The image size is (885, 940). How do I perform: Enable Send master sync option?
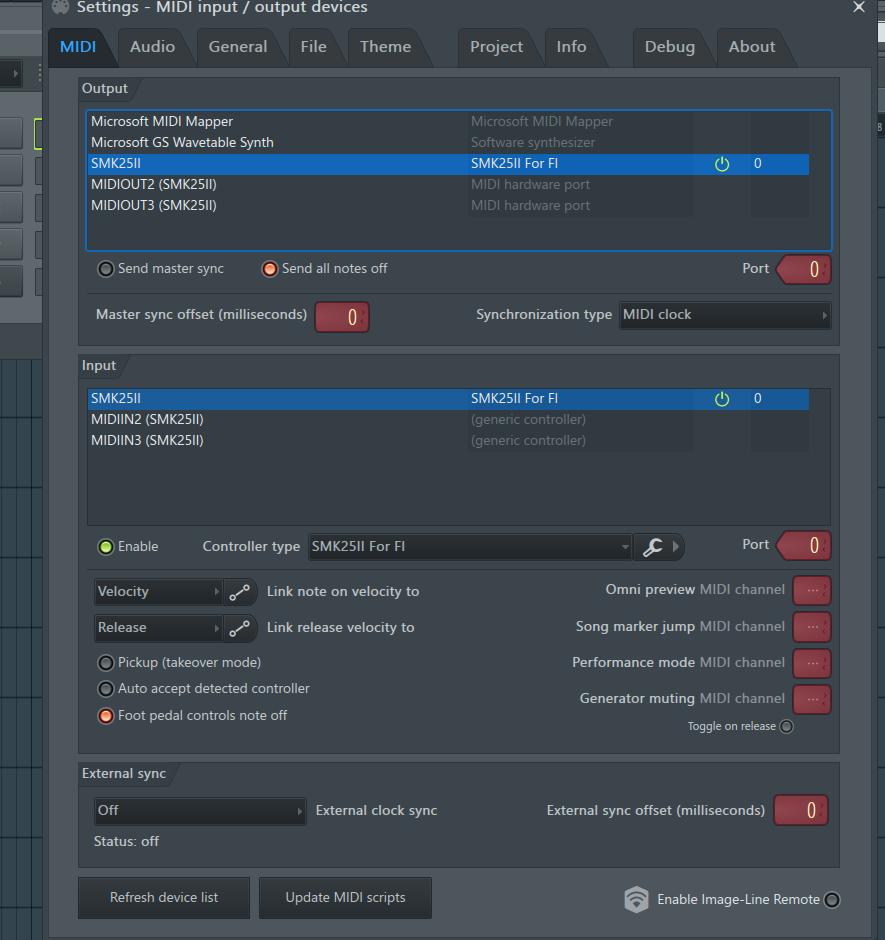[106, 269]
